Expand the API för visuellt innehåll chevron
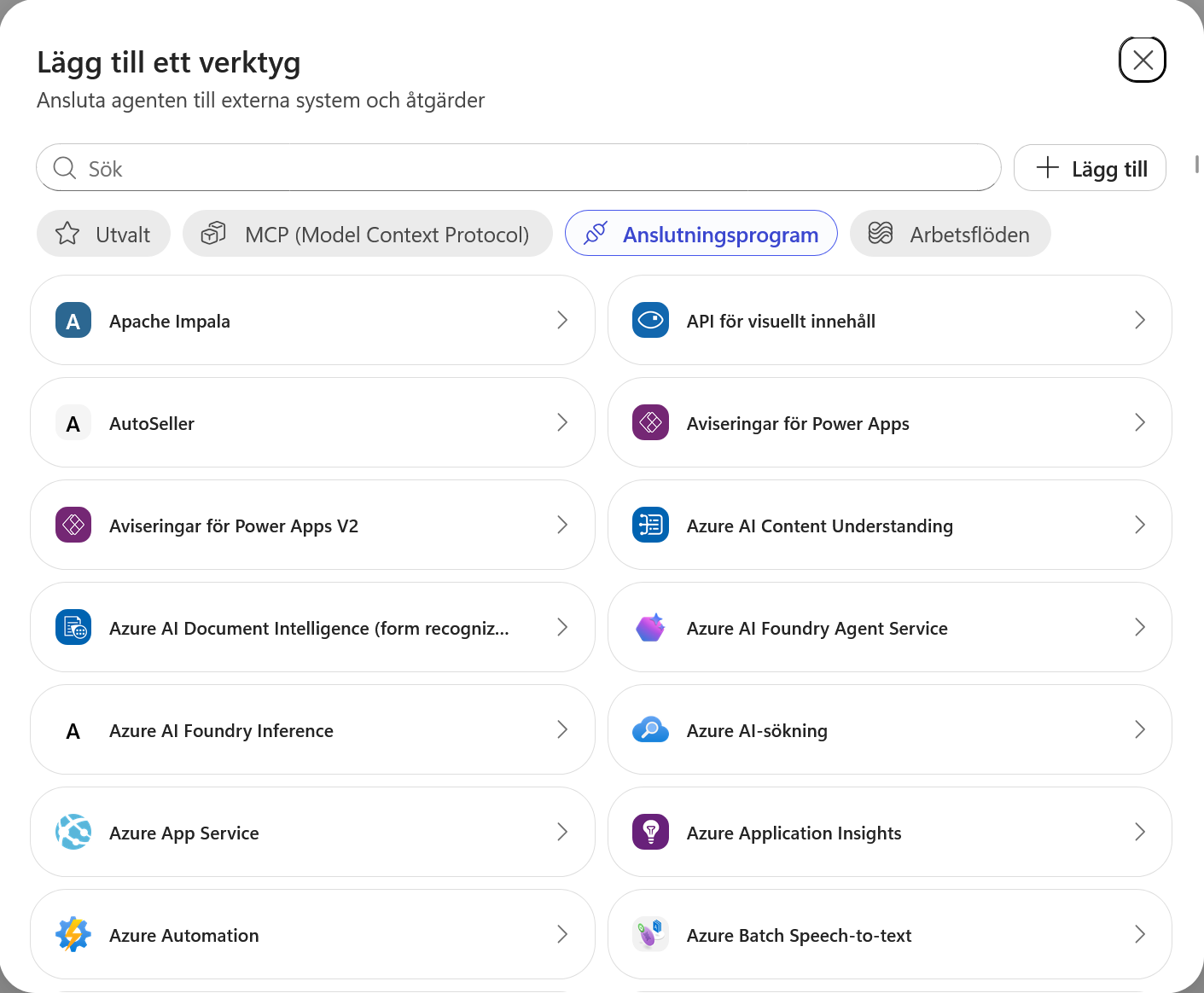Screen dimensions: 1204x993 click(x=1140, y=320)
